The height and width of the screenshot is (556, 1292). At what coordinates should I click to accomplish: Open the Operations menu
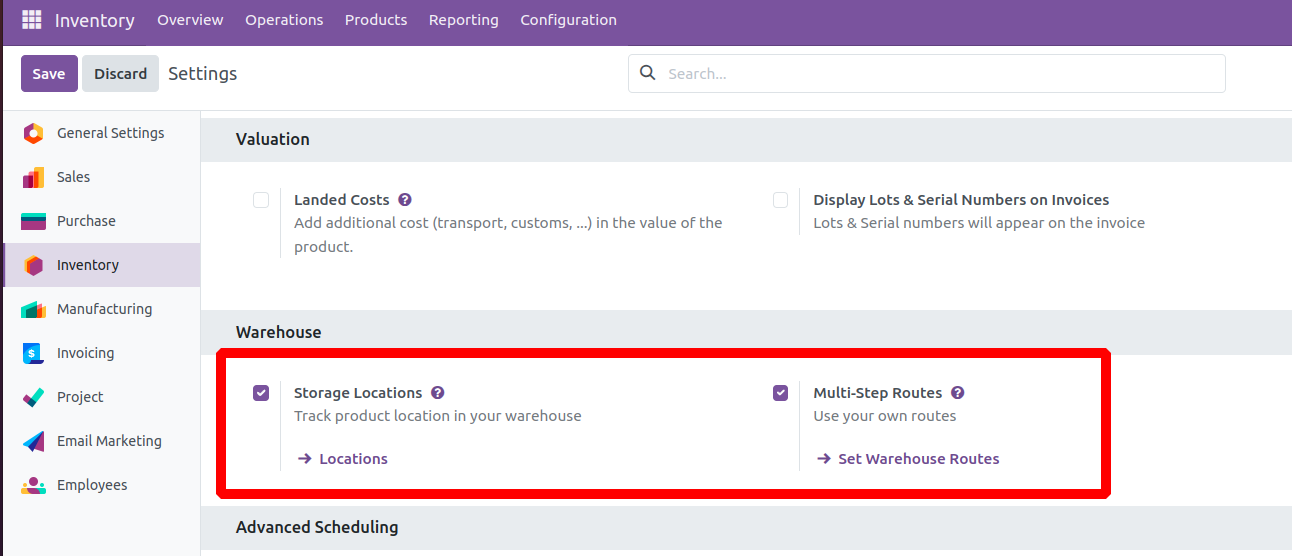click(284, 20)
